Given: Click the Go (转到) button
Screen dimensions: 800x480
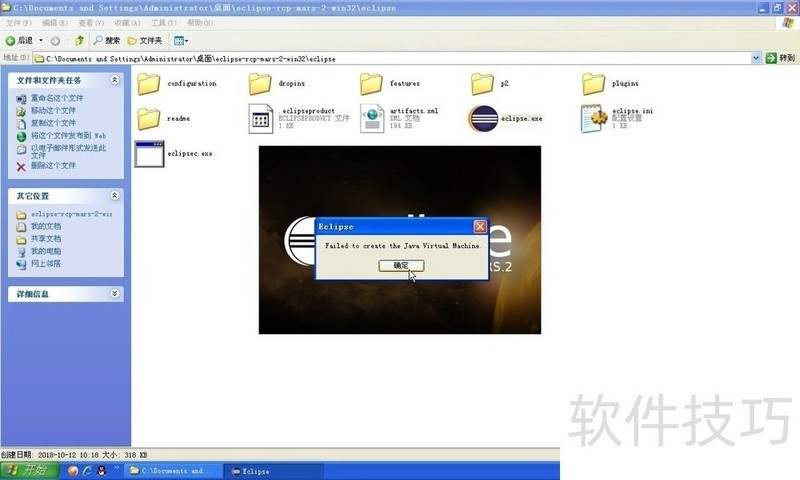Looking at the screenshot, I should 780,58.
